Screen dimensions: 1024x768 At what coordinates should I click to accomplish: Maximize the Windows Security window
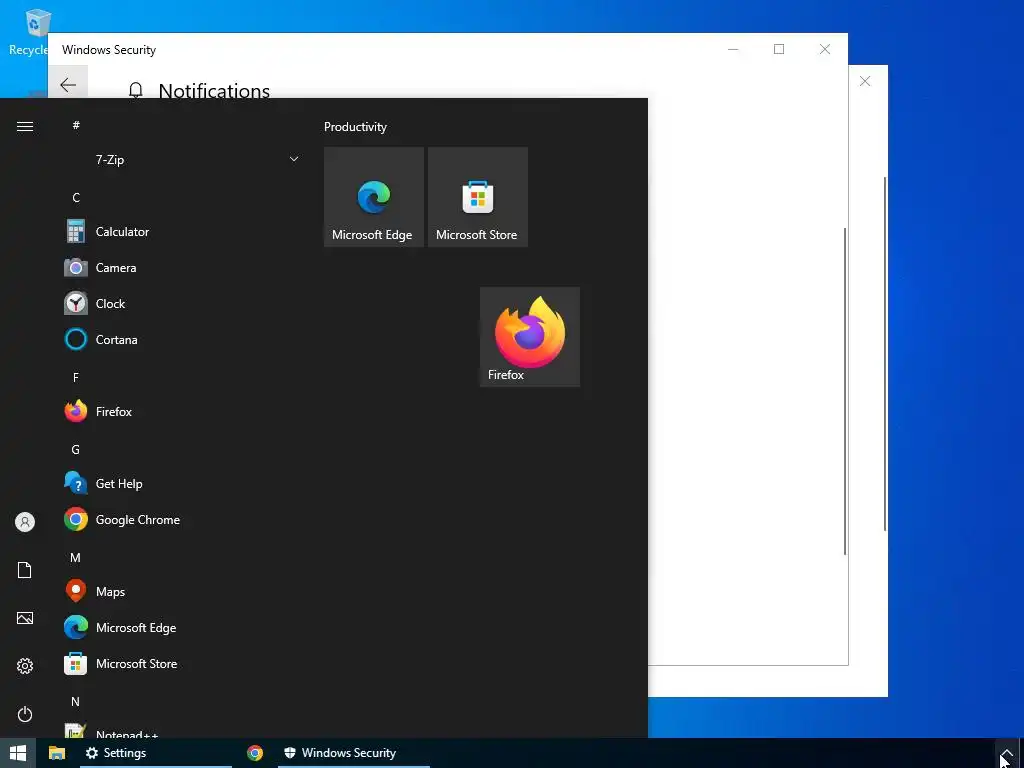(x=778, y=49)
